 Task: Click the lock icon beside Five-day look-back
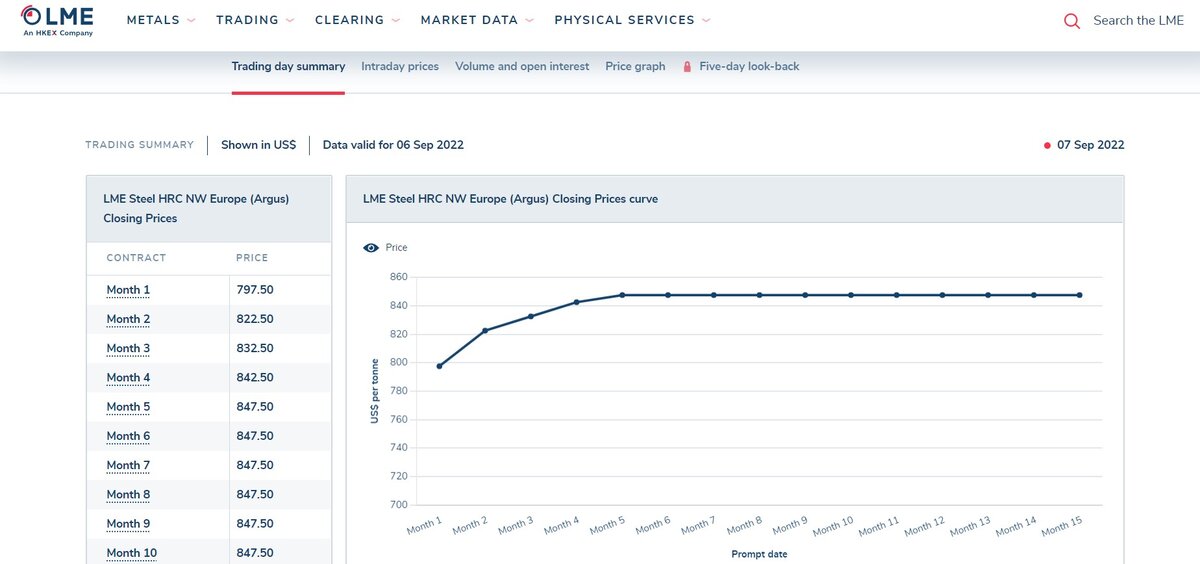click(x=687, y=67)
